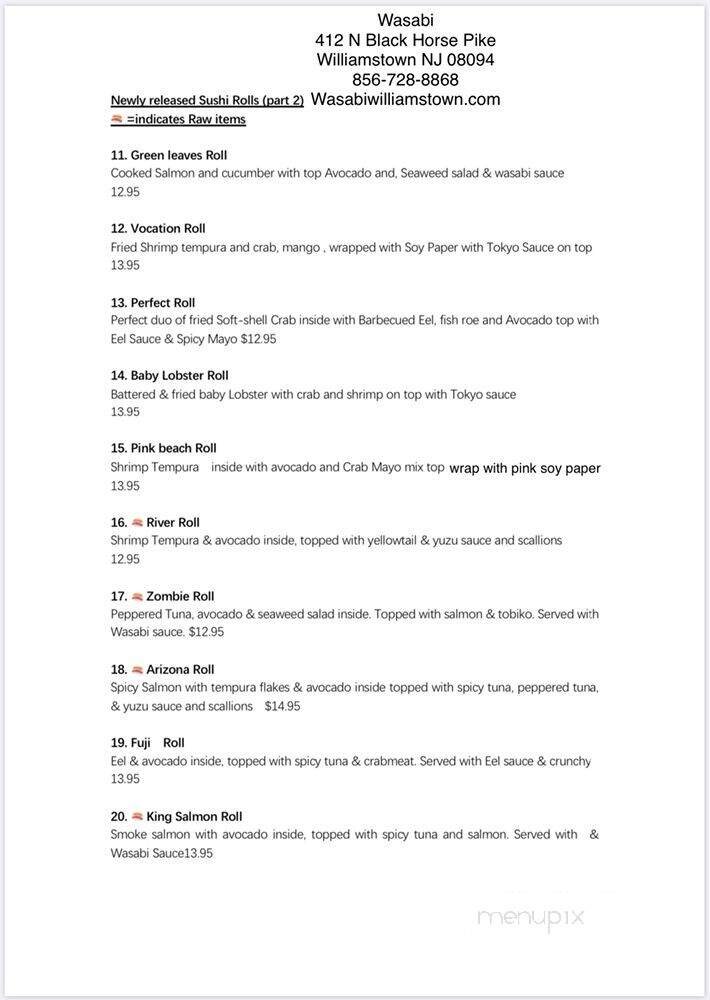Click the Vocation Roll item title
Screen dimensions: 710x1000
pyautogui.click(x=158, y=228)
